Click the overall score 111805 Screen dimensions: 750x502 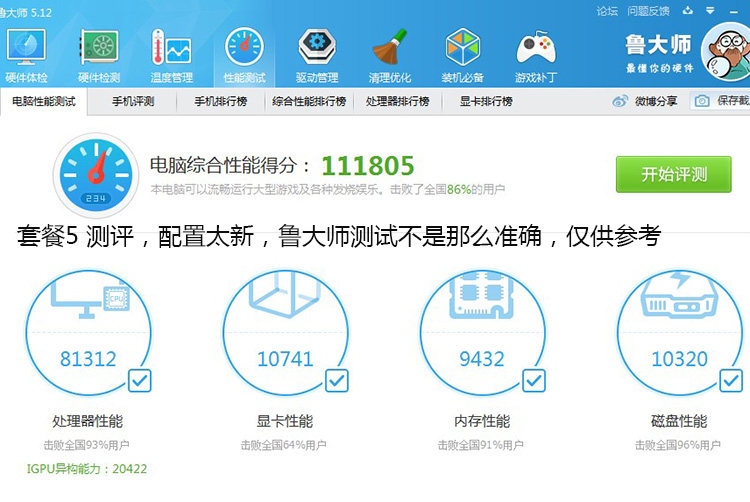(368, 166)
